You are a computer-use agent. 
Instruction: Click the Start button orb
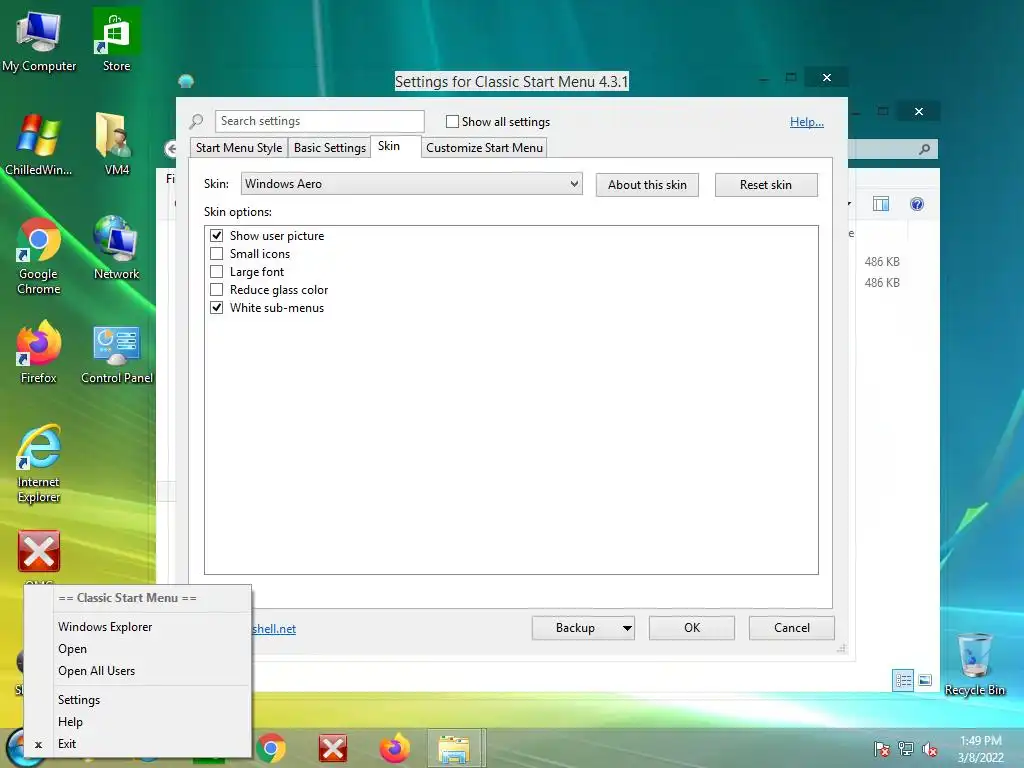(17, 749)
